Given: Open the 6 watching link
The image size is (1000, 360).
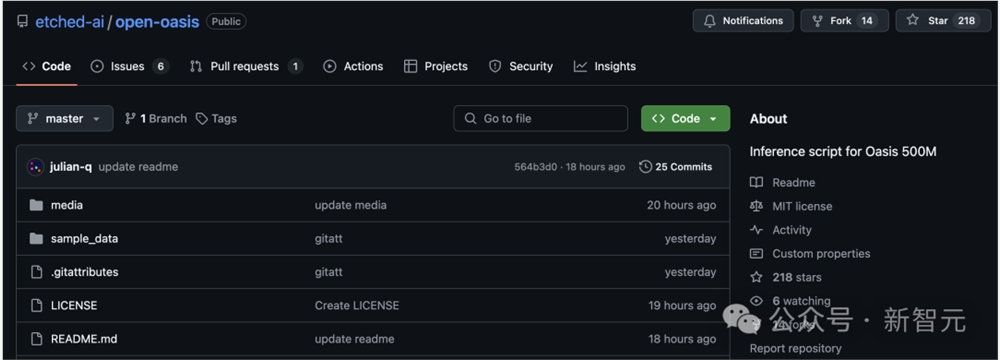Looking at the screenshot, I should pyautogui.click(x=801, y=301).
